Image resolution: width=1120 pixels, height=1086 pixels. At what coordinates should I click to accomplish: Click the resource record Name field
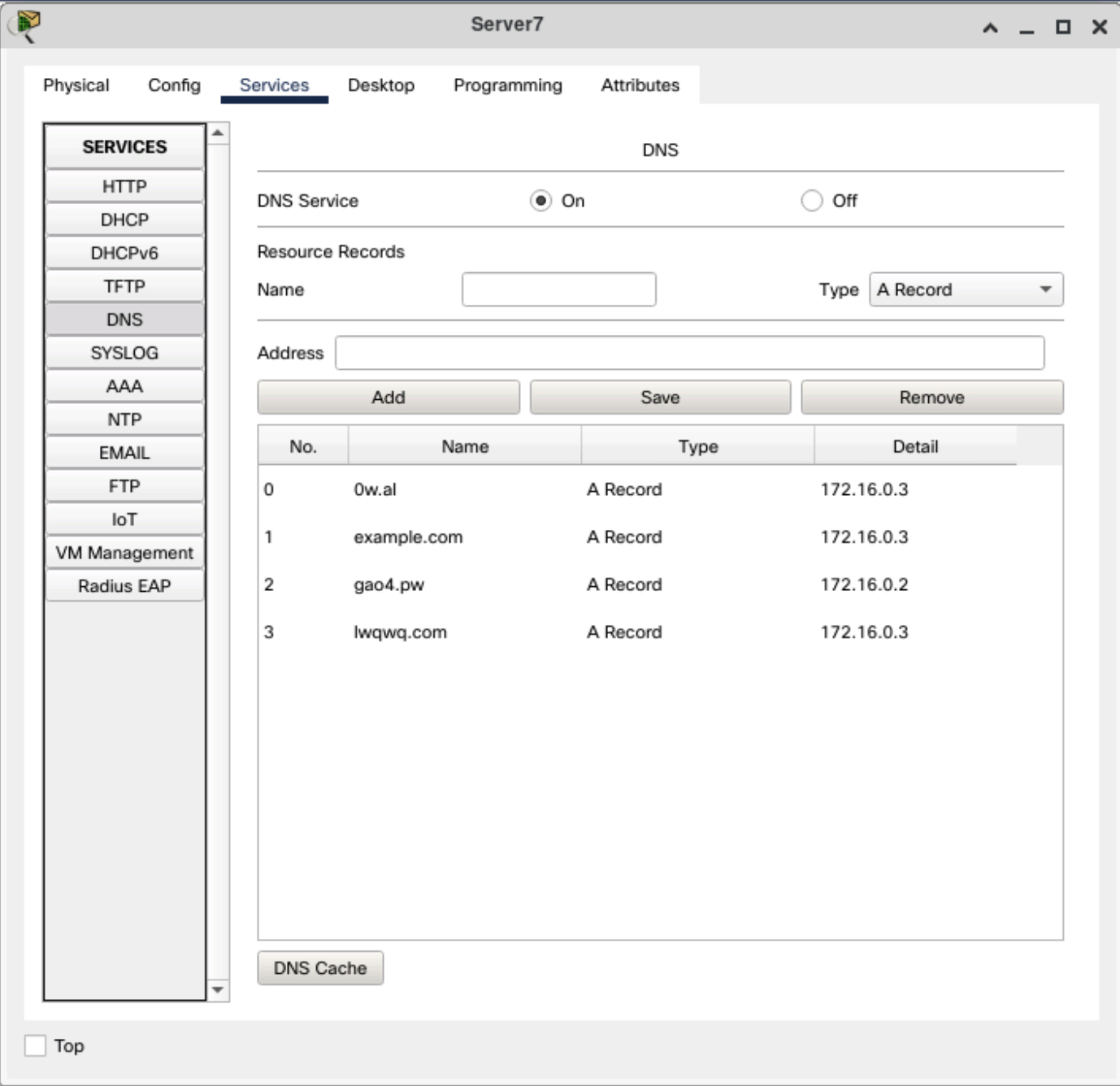coord(558,289)
